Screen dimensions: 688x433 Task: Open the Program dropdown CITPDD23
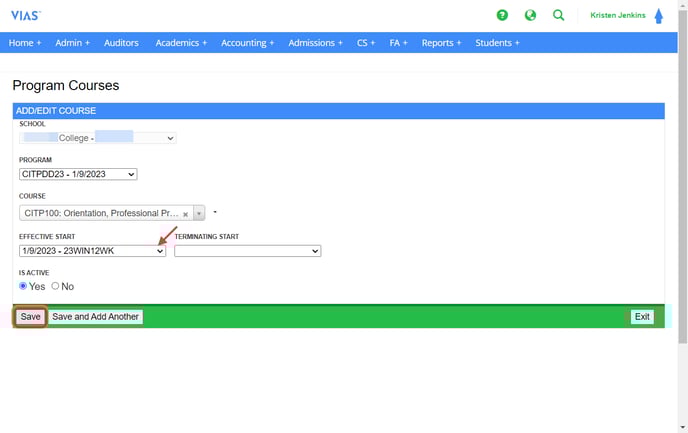click(x=78, y=174)
